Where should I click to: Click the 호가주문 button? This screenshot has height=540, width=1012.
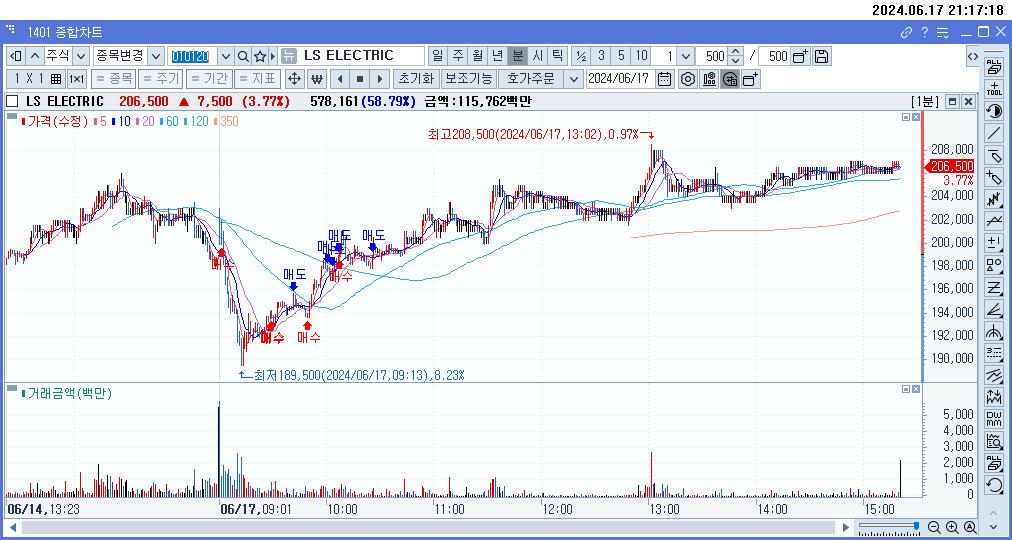point(530,79)
